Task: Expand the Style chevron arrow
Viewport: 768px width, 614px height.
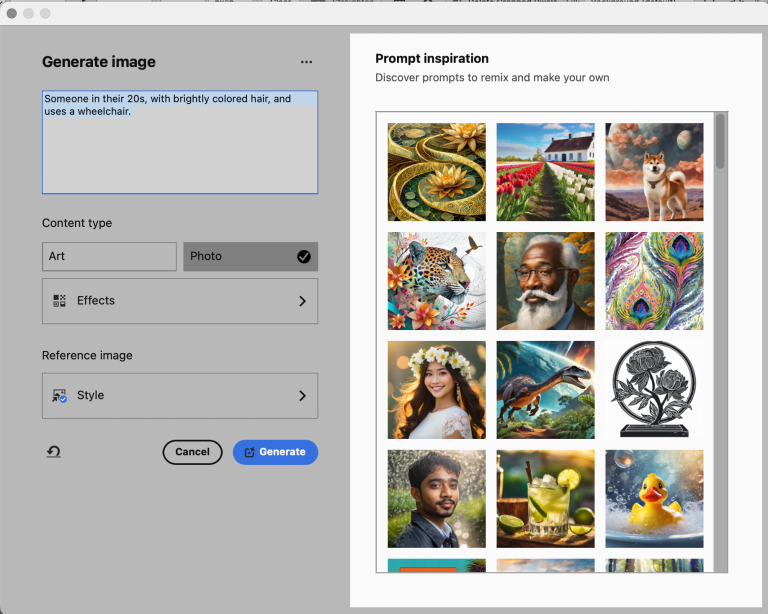Action: pyautogui.click(x=302, y=396)
